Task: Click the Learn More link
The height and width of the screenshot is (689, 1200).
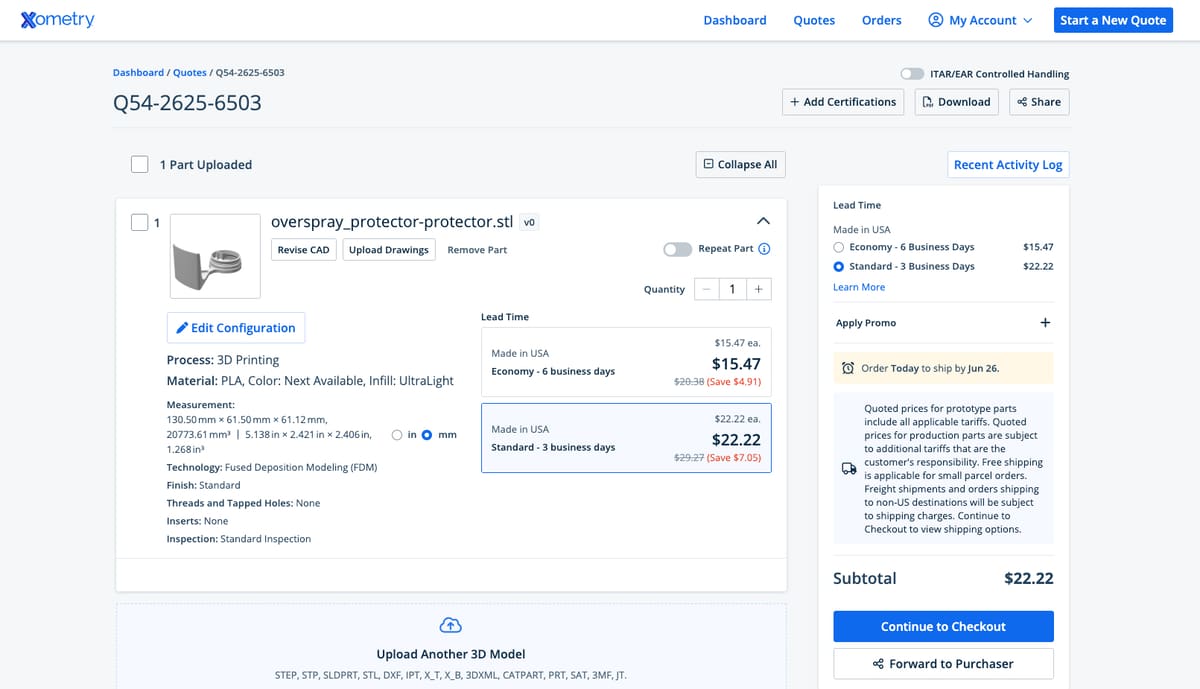Action: 859,287
